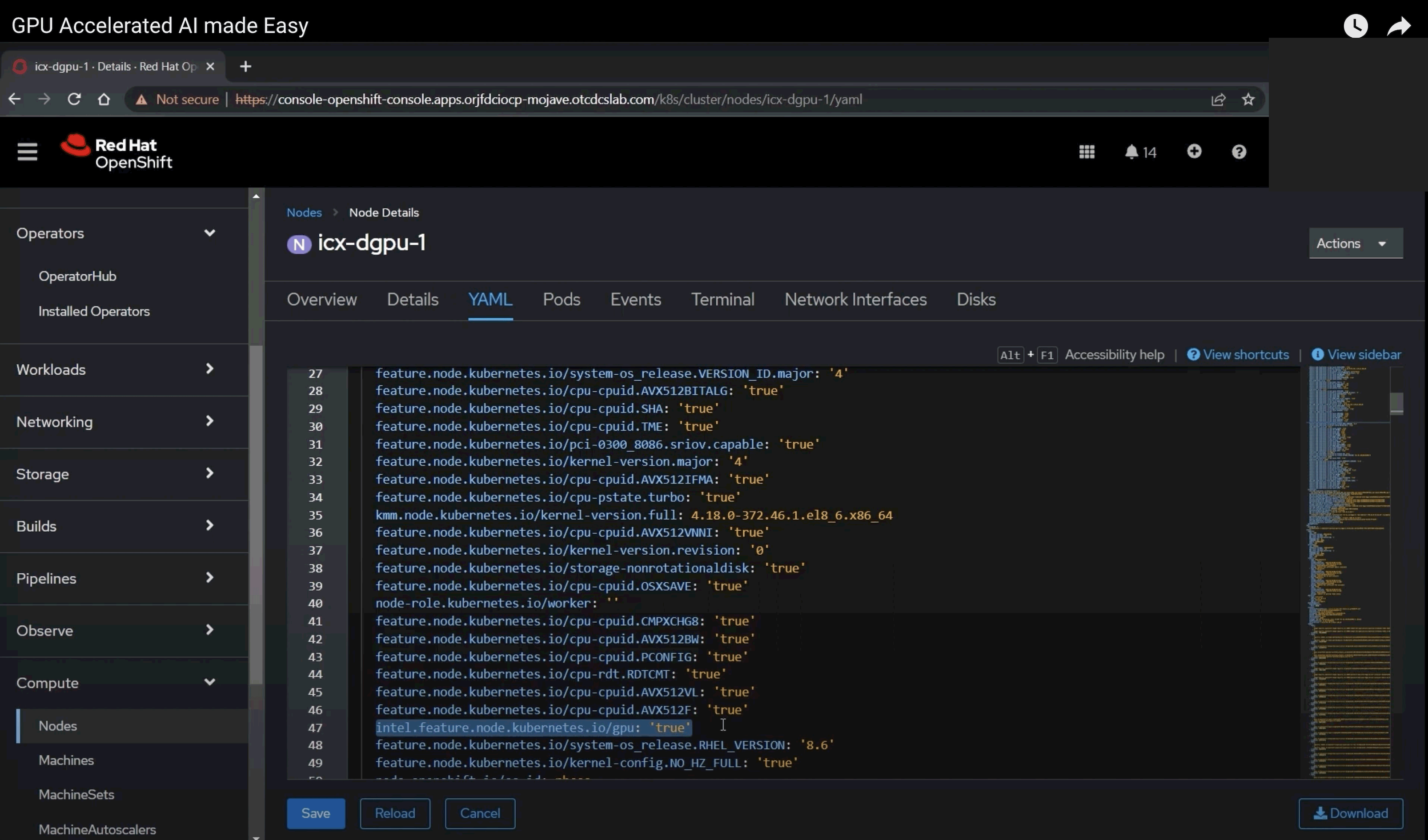Open the help question mark icon
Screen dimensions: 1428x840
tap(1239, 152)
